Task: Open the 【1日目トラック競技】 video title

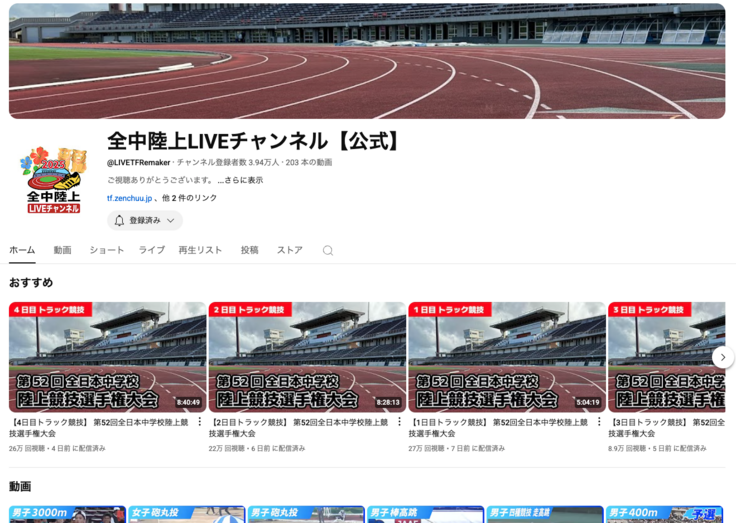Action: [x=498, y=428]
